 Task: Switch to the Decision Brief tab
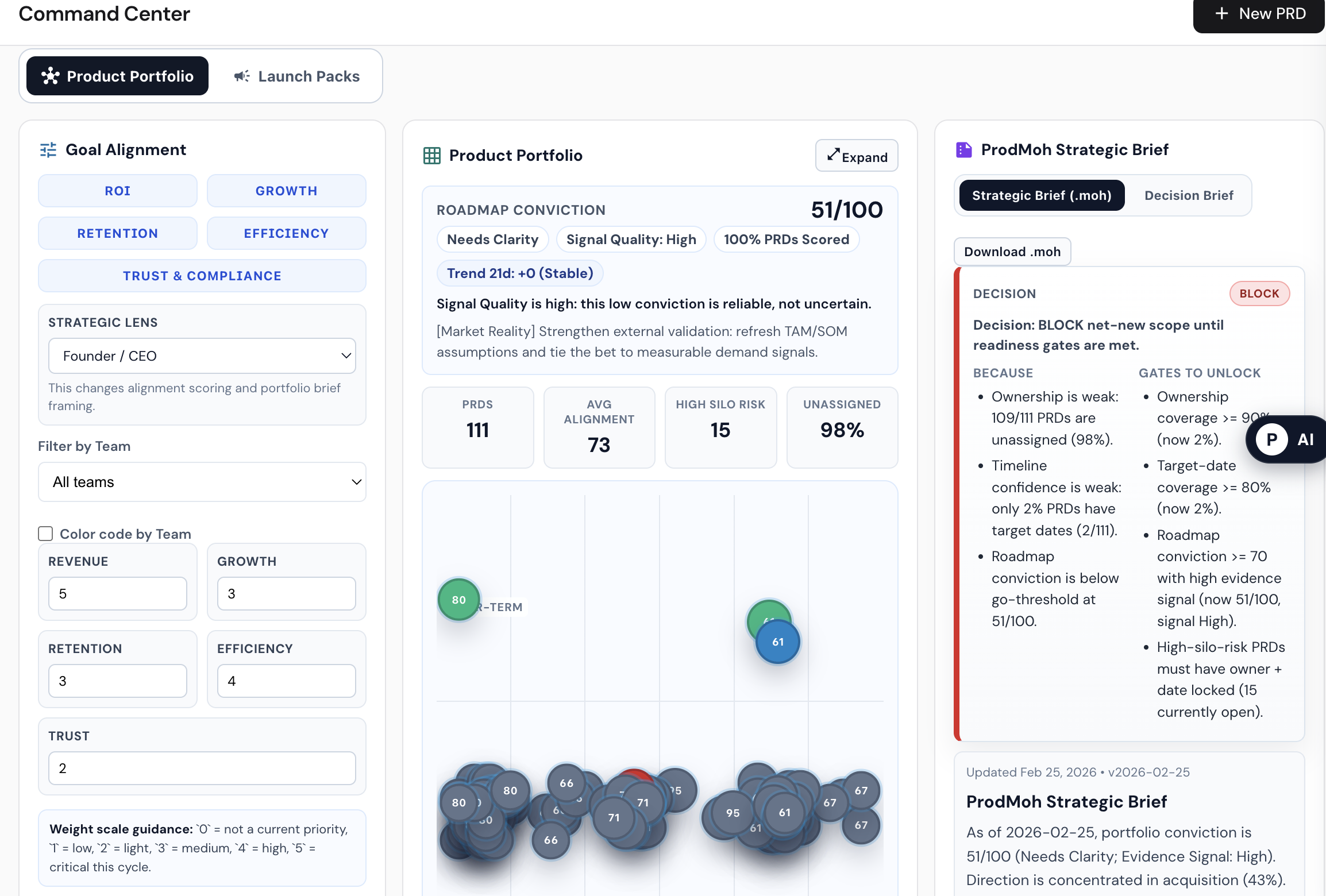tap(1189, 195)
